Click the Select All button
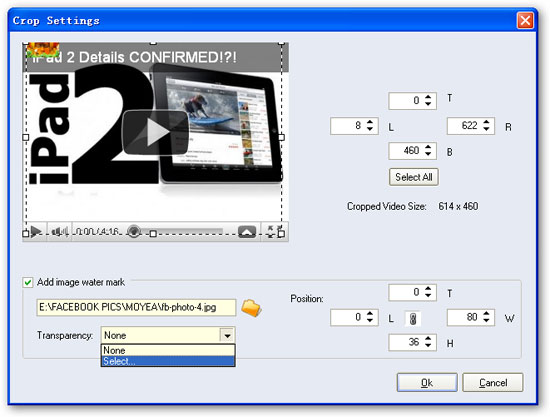 click(x=414, y=177)
